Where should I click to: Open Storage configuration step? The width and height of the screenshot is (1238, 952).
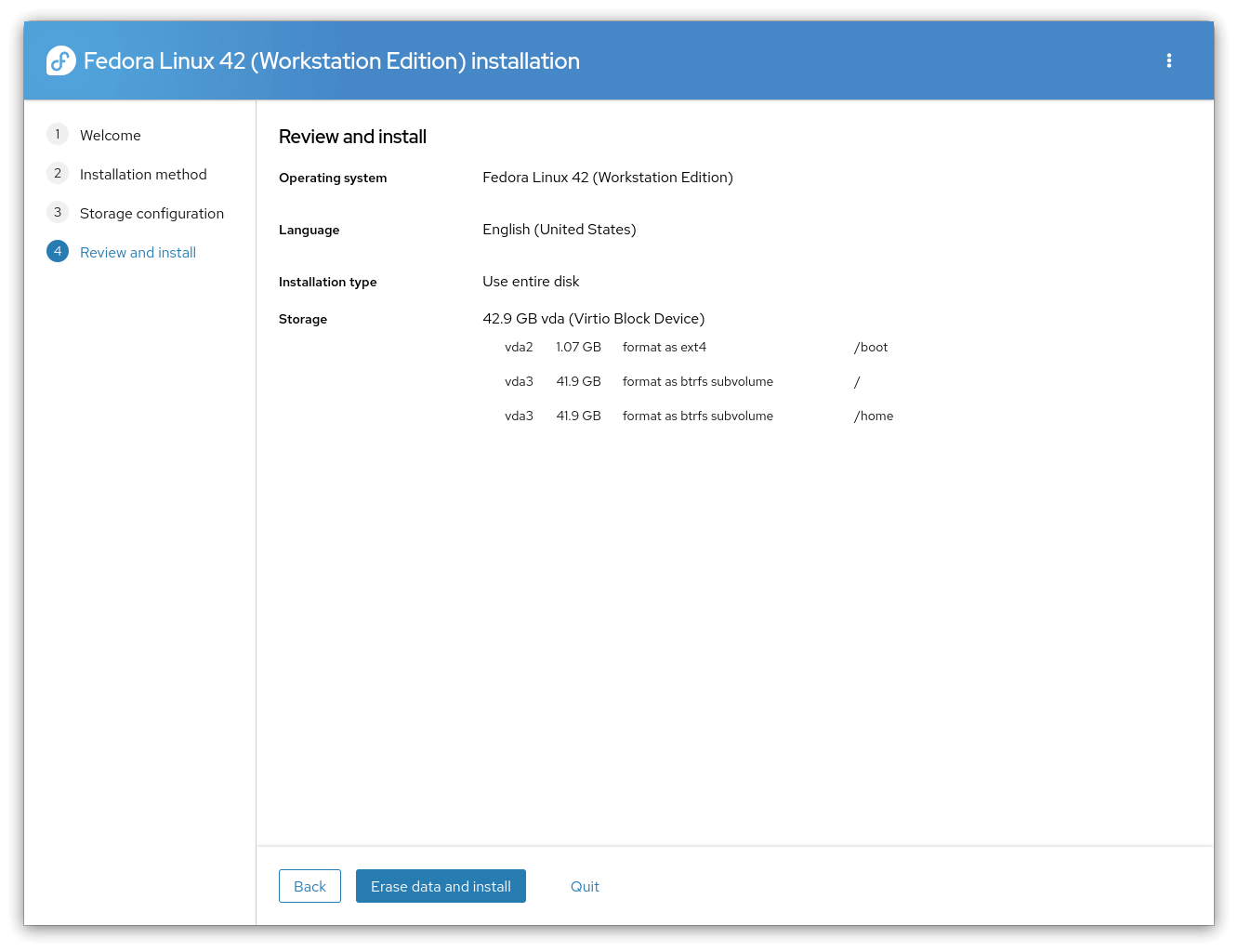point(151,213)
